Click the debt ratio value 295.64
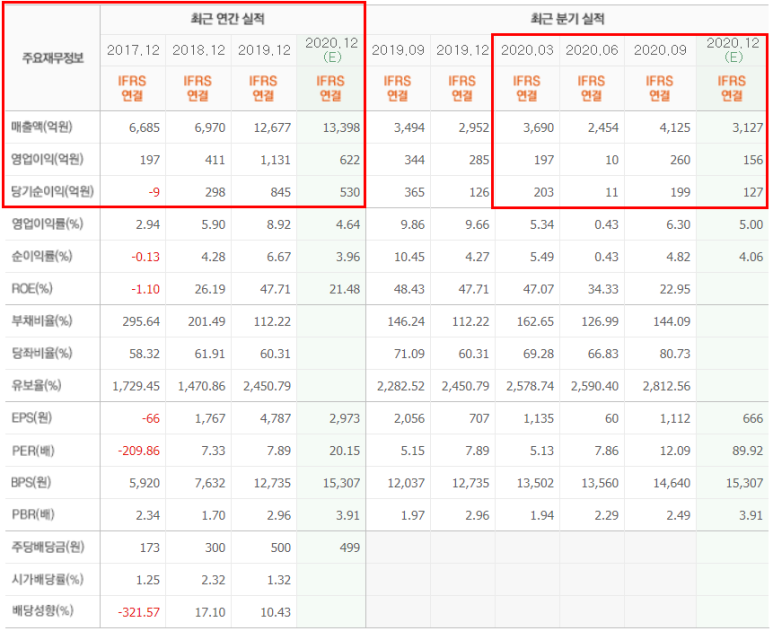The image size is (773, 631). tap(141, 322)
